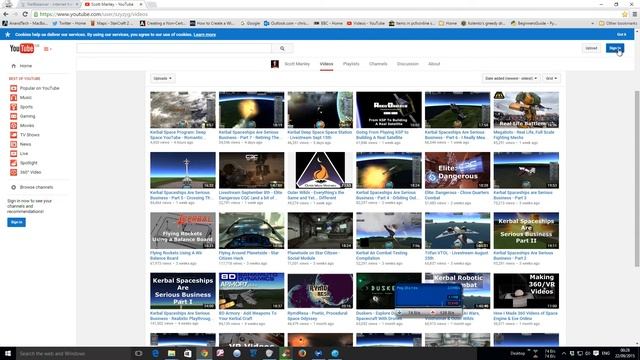Open Date added sort dropdown
The width and height of the screenshot is (640, 360).
pos(511,78)
